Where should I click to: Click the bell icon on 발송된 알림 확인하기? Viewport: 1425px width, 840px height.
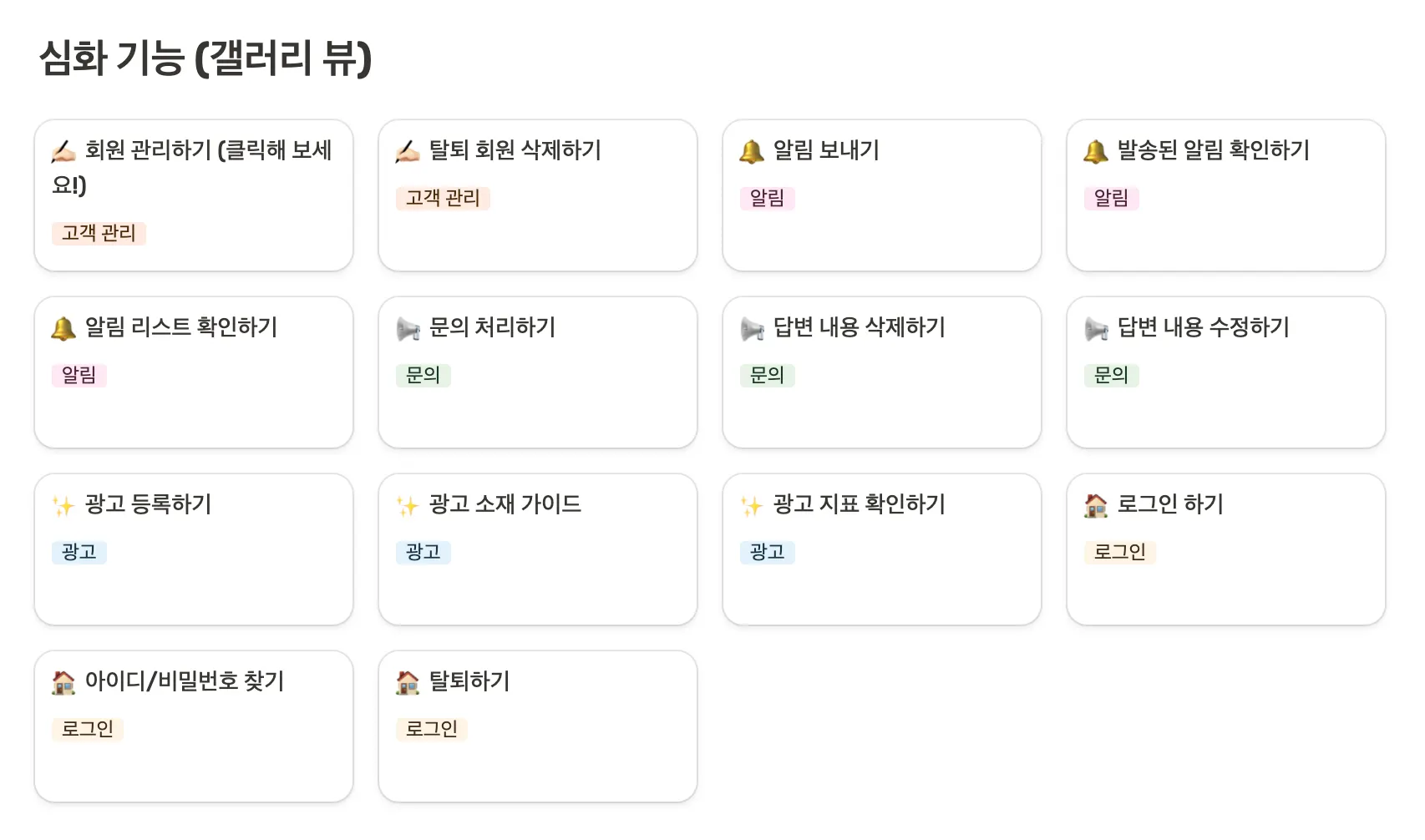coord(1096,151)
